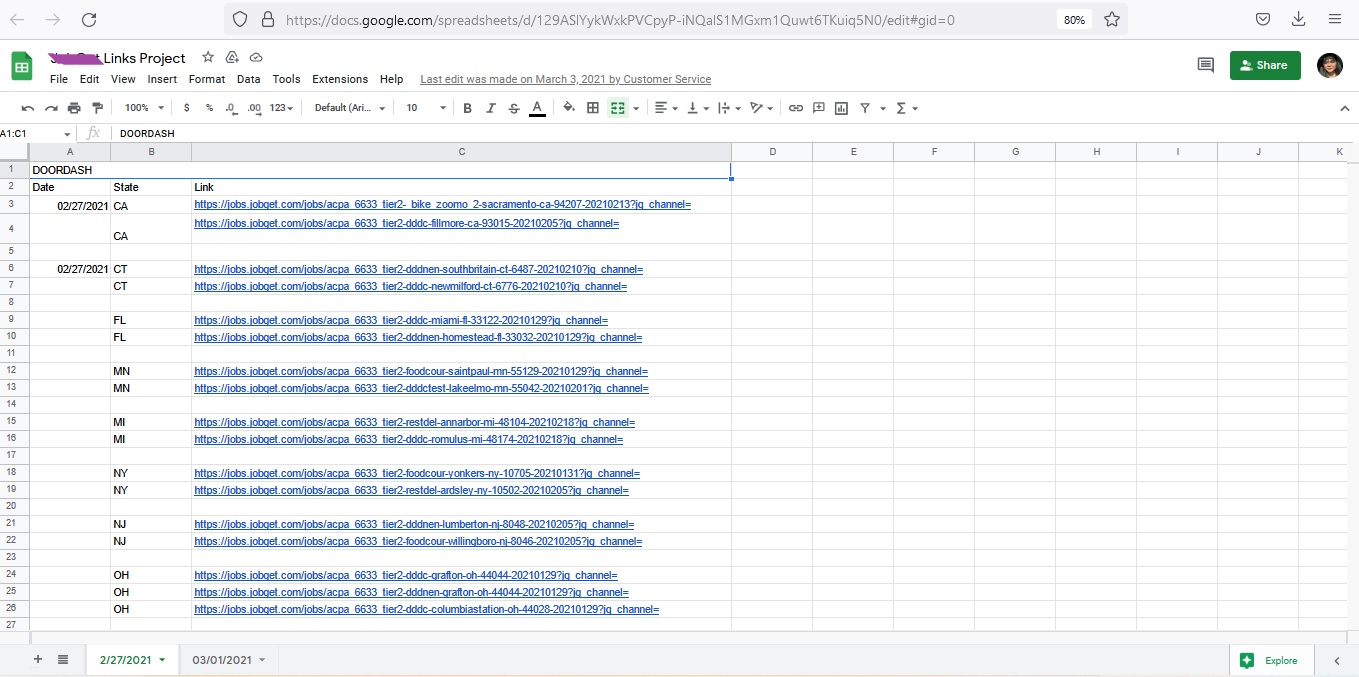
Task: Open the last edit version history link
Action: [x=566, y=79]
